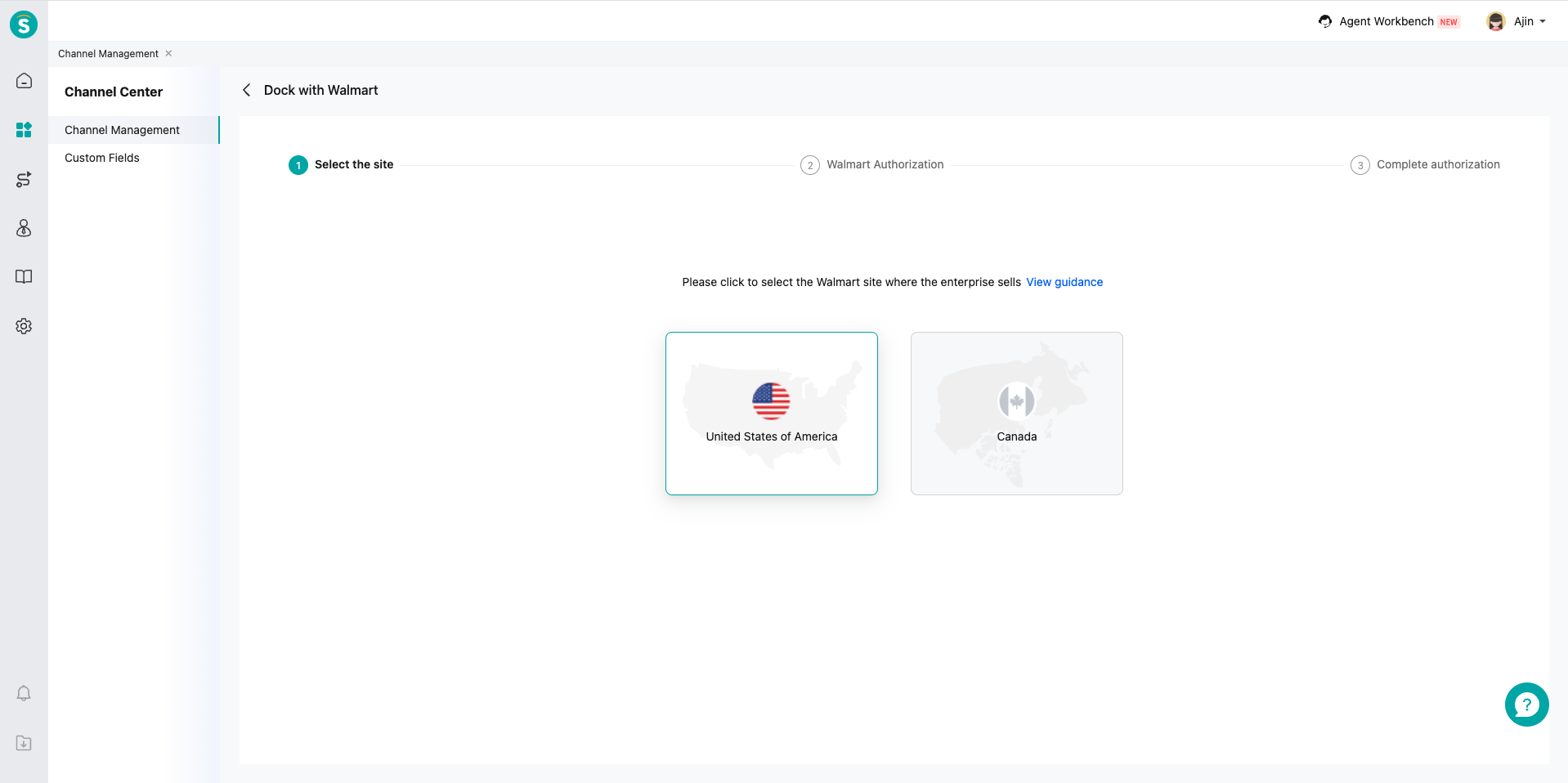Image resolution: width=1568 pixels, height=783 pixels.
Task: Click the Agent Workbench headset icon
Action: click(1325, 21)
